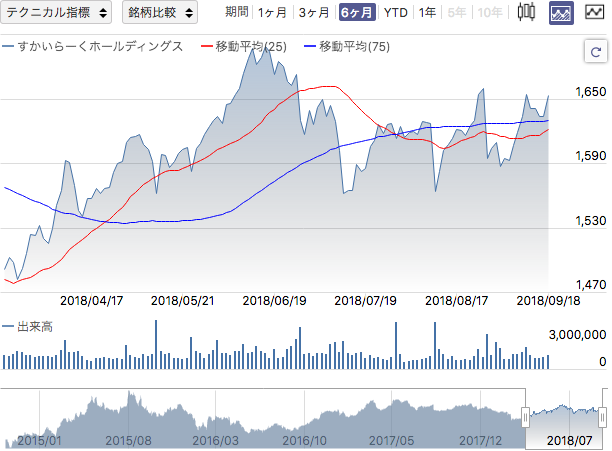Viewport: 612px width, 451px height.
Task: Click the navigator overview at 2016/10
Action: coord(304,440)
